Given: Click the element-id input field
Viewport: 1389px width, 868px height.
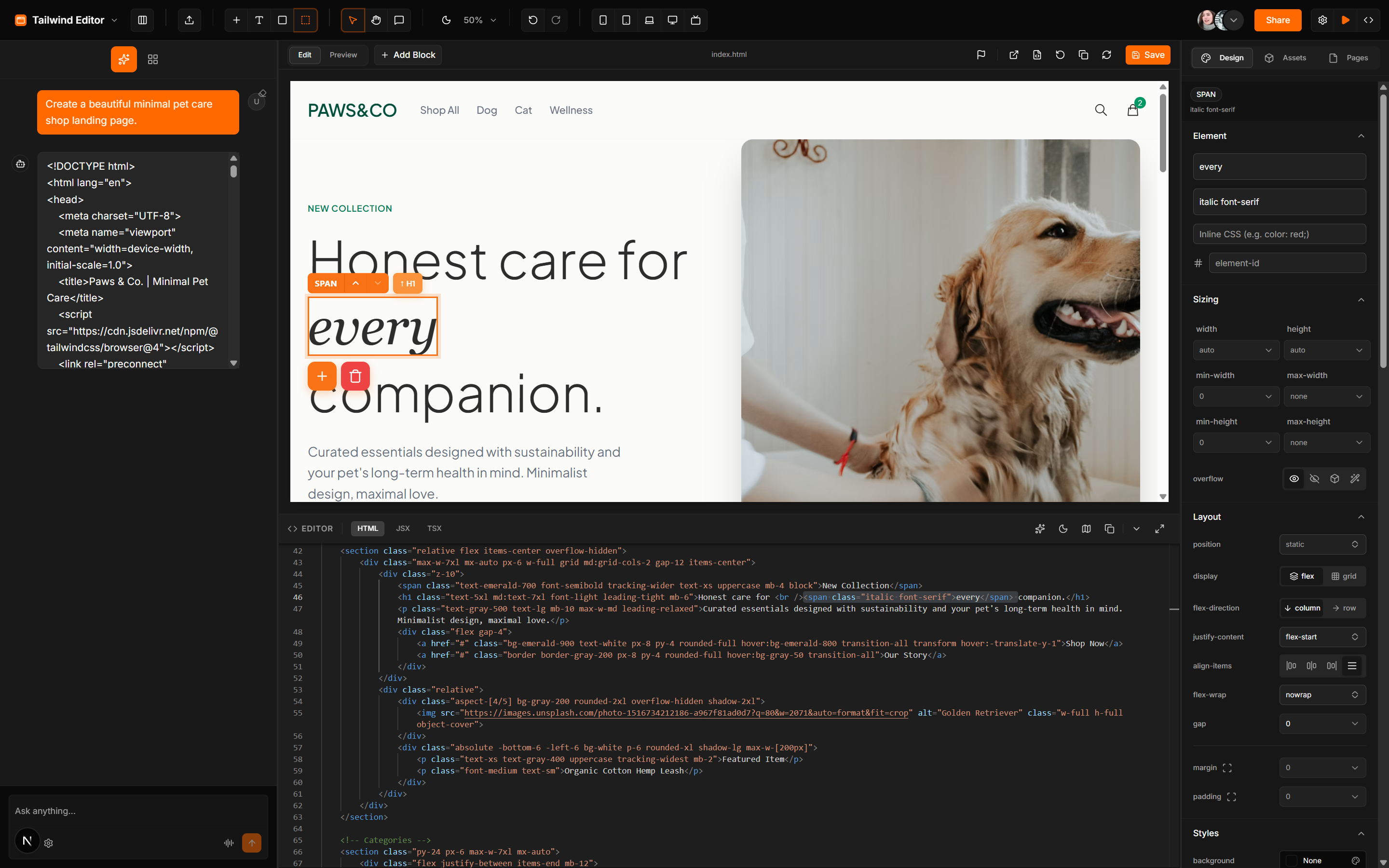Looking at the screenshot, I should (x=1287, y=263).
